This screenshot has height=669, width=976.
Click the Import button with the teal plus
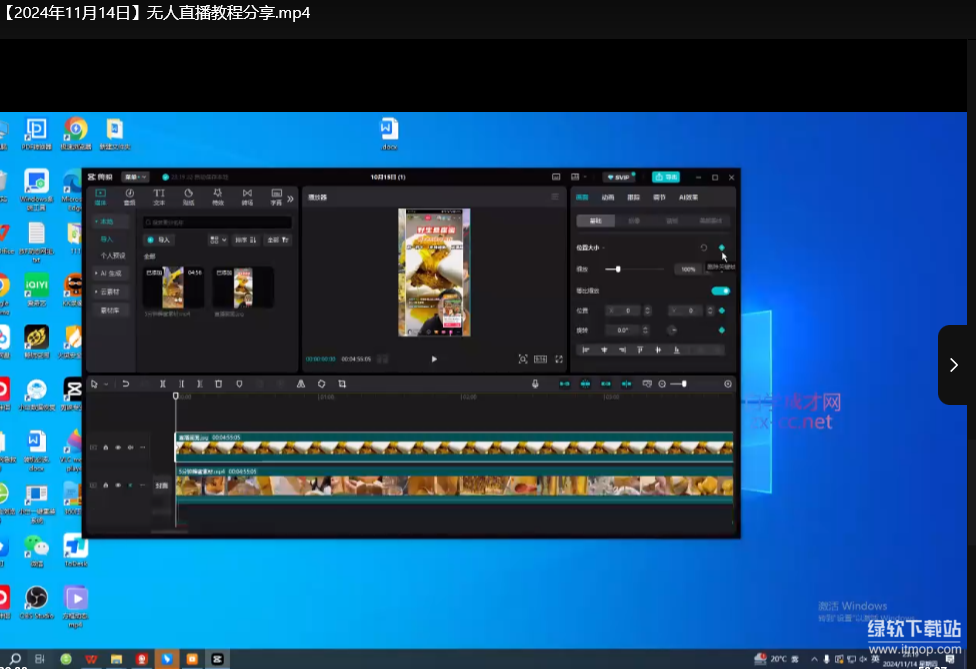[159, 240]
